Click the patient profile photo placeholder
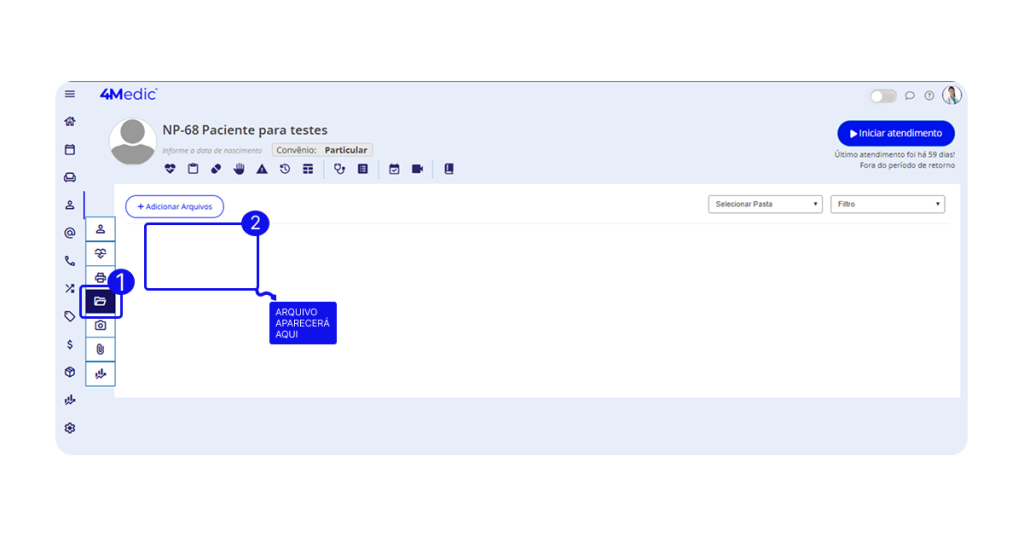Viewport: 1024px width, 537px height. [x=132, y=142]
